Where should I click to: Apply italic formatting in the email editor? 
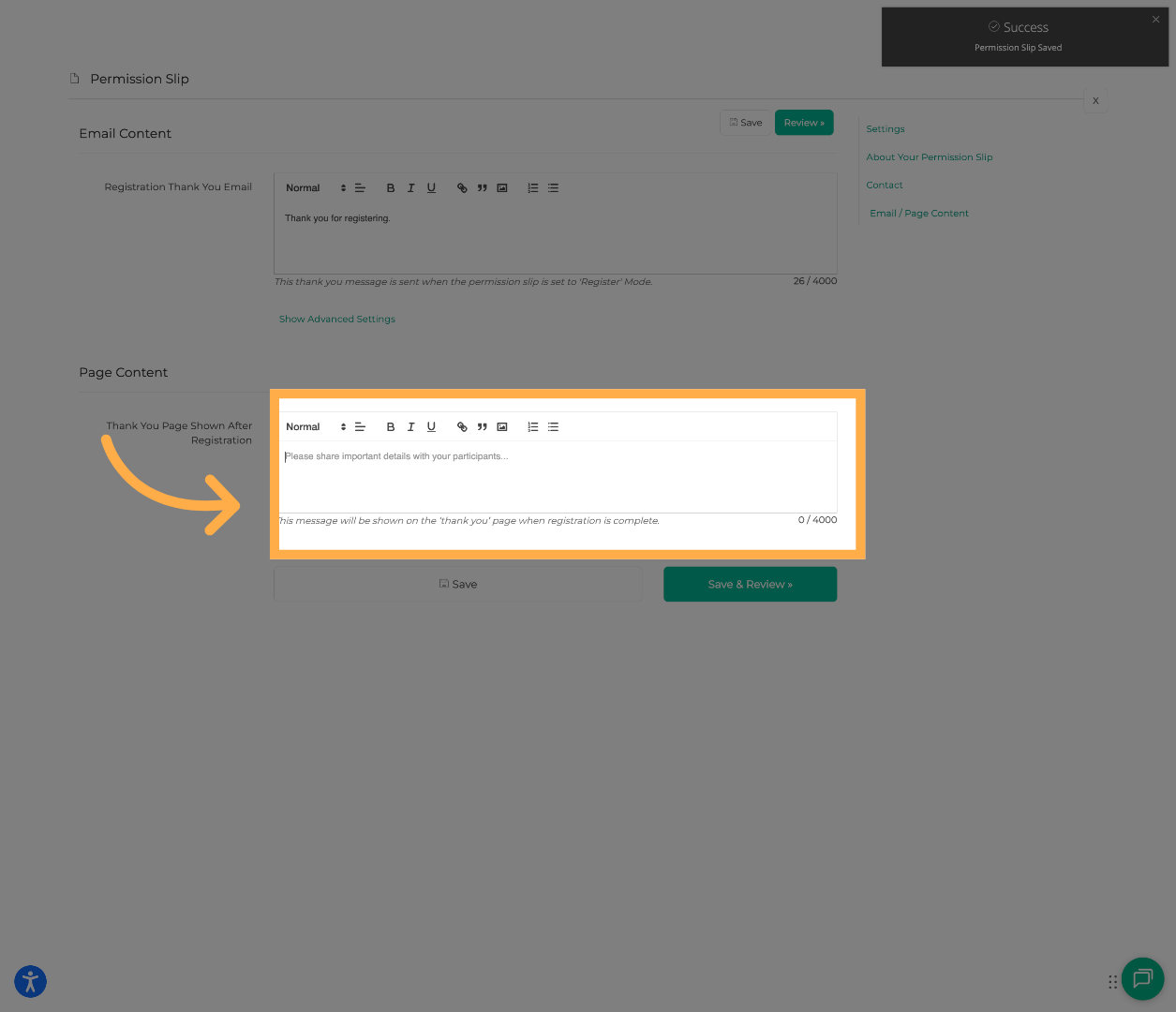pyautogui.click(x=411, y=187)
